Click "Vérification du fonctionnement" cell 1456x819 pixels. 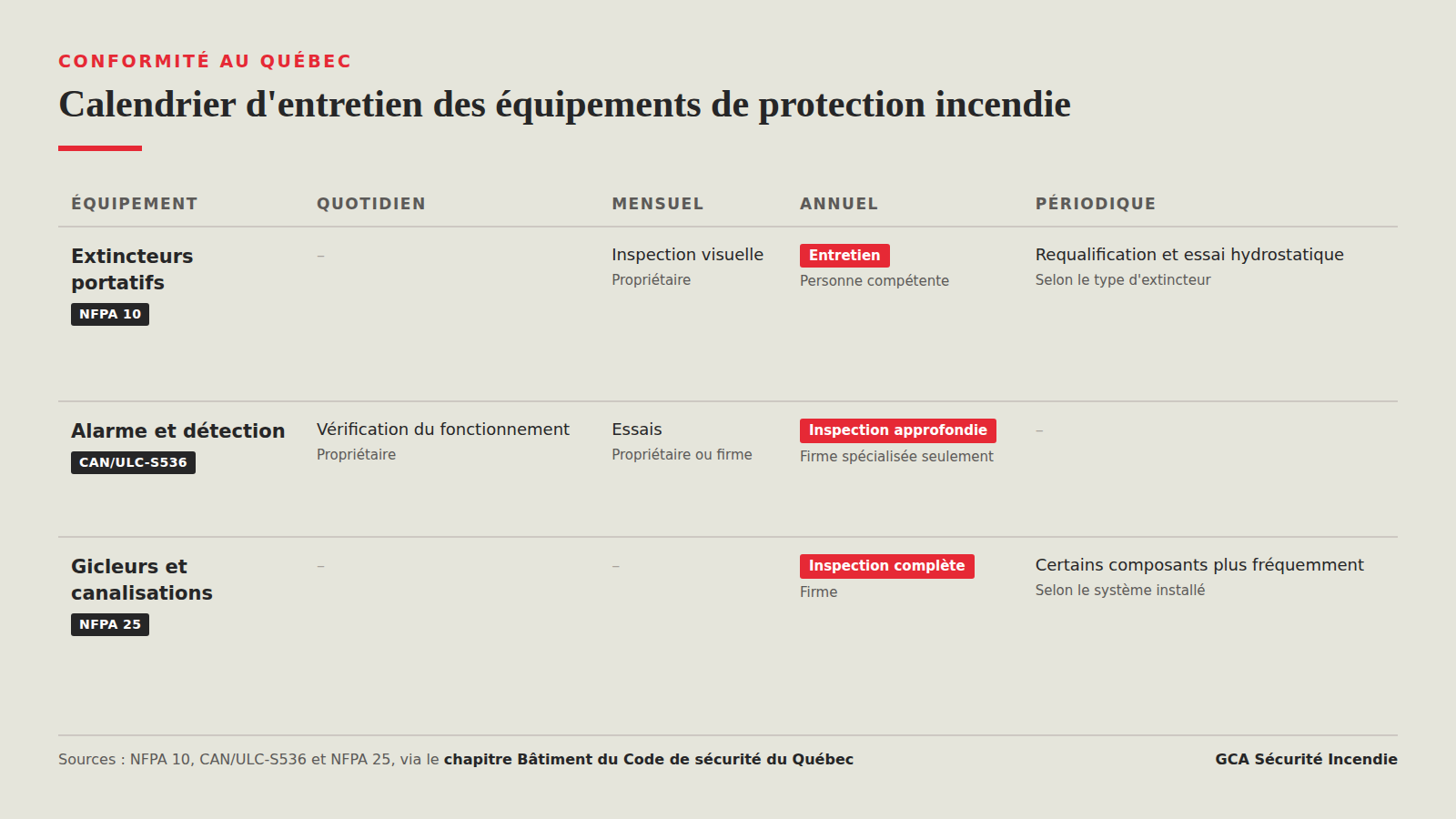pyautogui.click(x=443, y=430)
